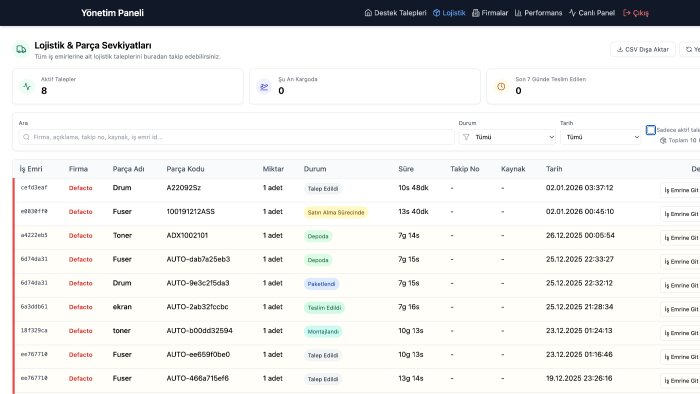
Task: Click the Süre column header
Action: pyautogui.click(x=406, y=169)
